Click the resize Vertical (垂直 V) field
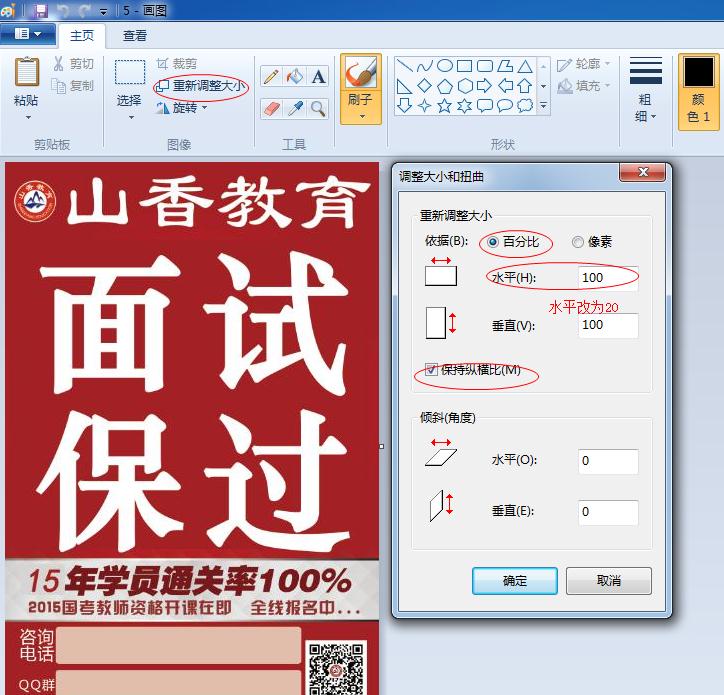Viewport: 724px width, 695px height. pos(608,326)
